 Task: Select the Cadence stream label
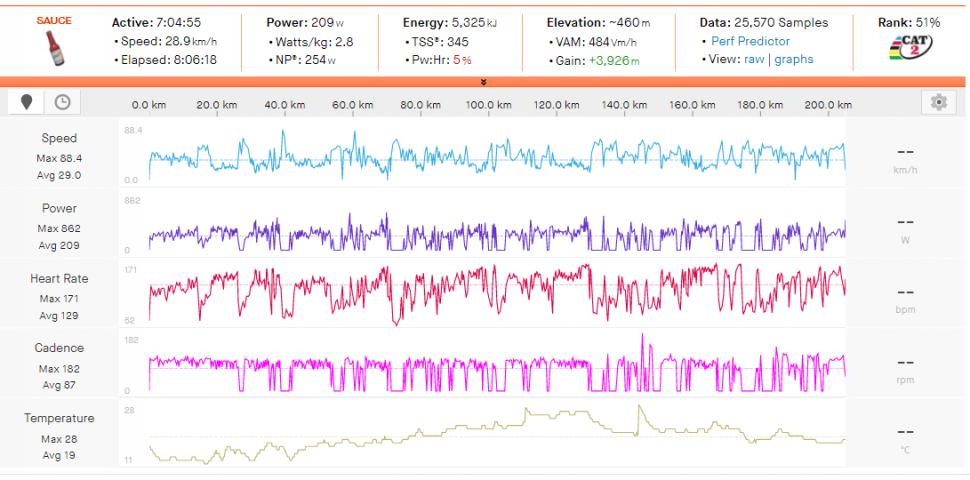59,348
